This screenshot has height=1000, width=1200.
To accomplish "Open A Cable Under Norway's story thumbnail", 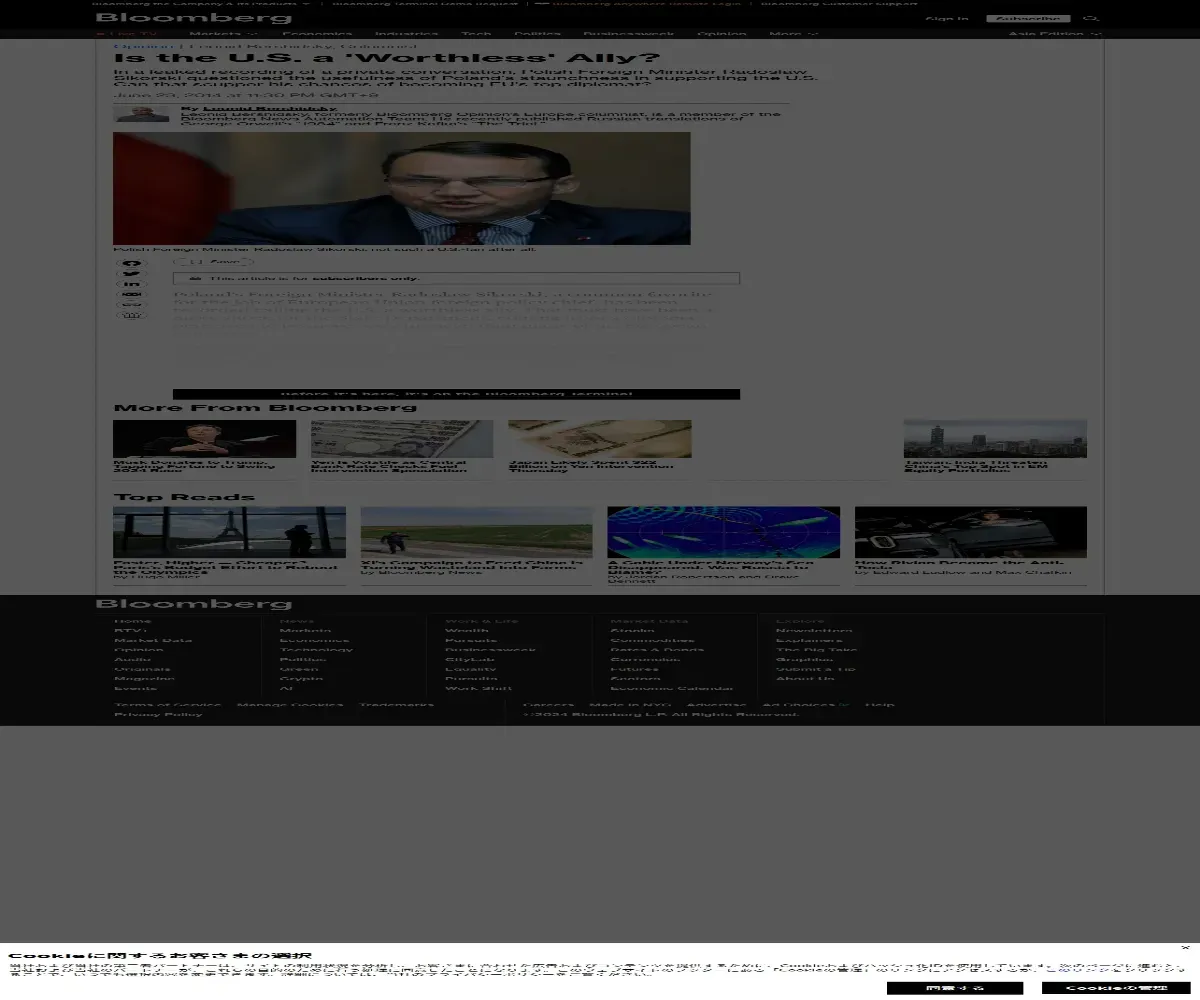I will [724, 532].
